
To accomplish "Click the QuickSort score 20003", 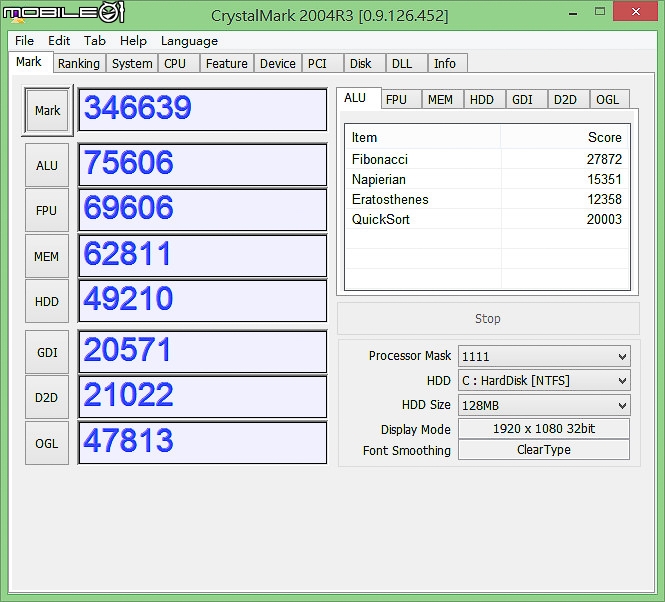I will tap(604, 219).
